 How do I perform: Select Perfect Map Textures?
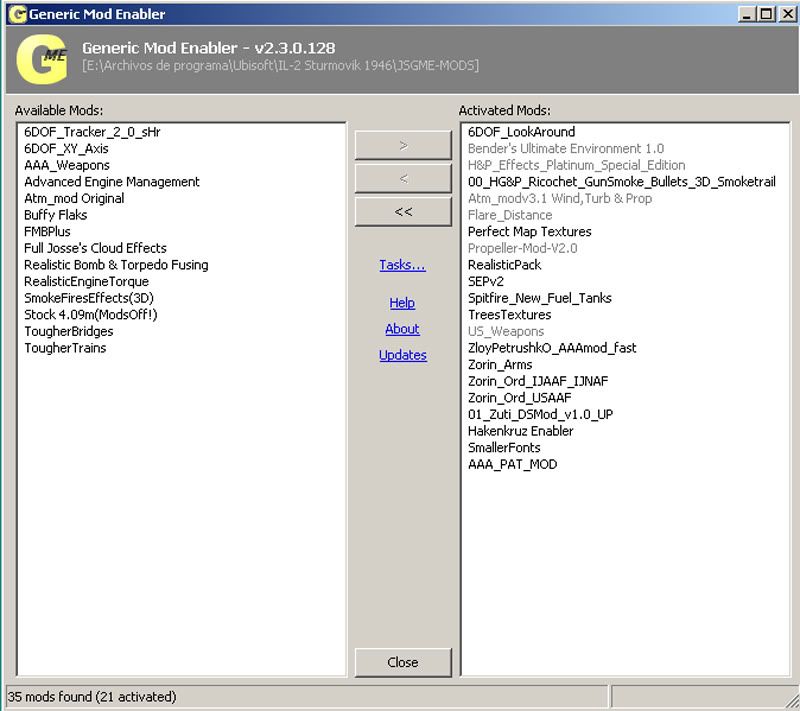530,232
